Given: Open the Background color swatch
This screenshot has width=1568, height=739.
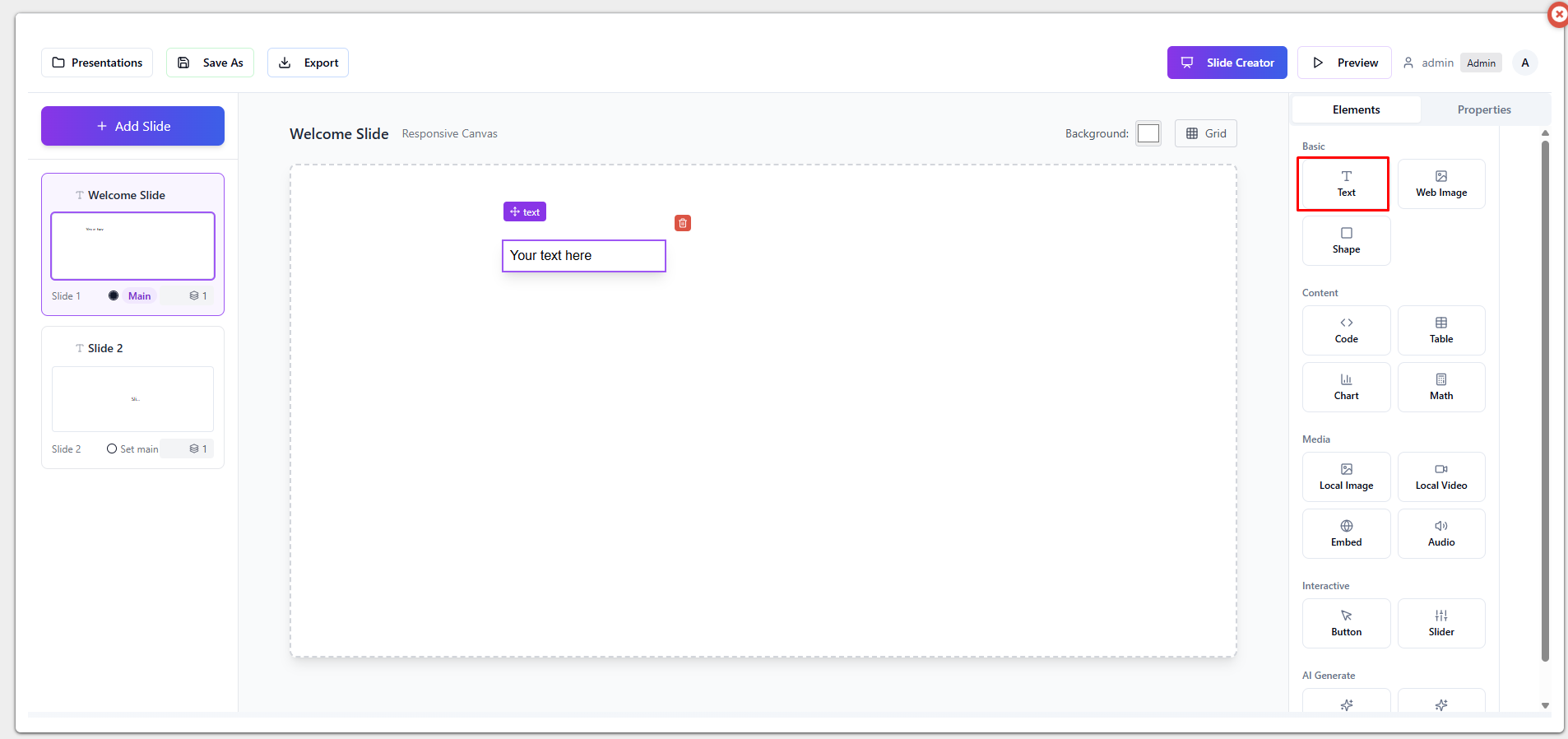Looking at the screenshot, I should 1148,133.
